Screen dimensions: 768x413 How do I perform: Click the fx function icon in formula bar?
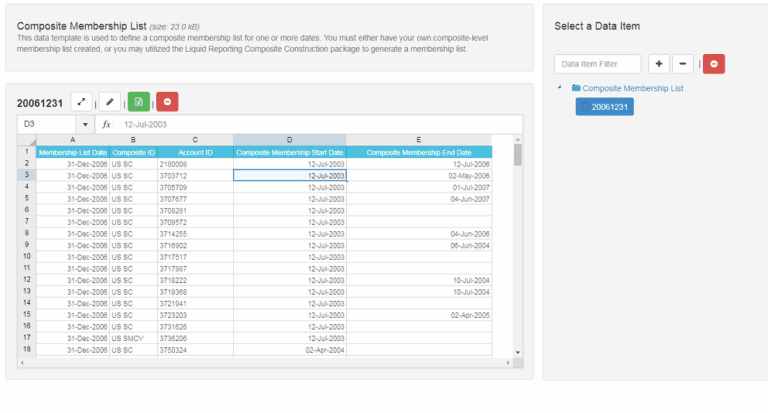[107, 124]
